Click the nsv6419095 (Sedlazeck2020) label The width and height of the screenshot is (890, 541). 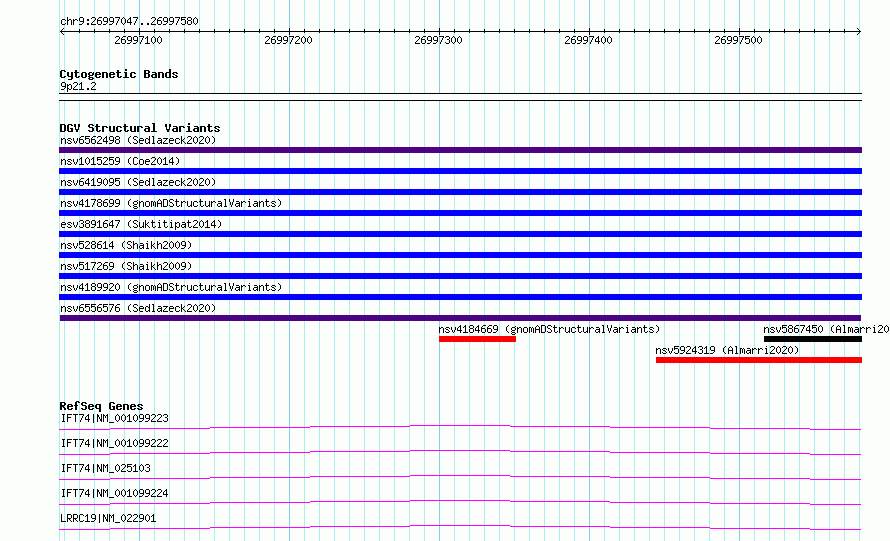(138, 182)
